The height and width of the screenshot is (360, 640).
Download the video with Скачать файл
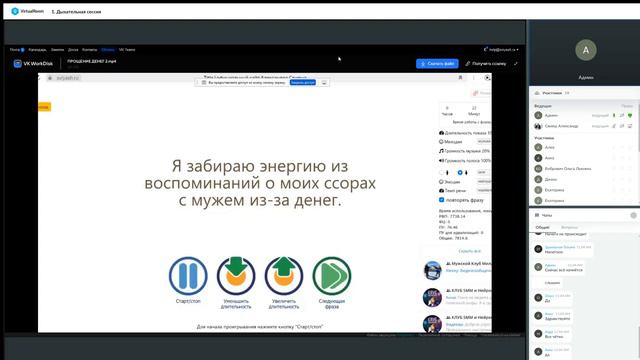click(x=437, y=64)
